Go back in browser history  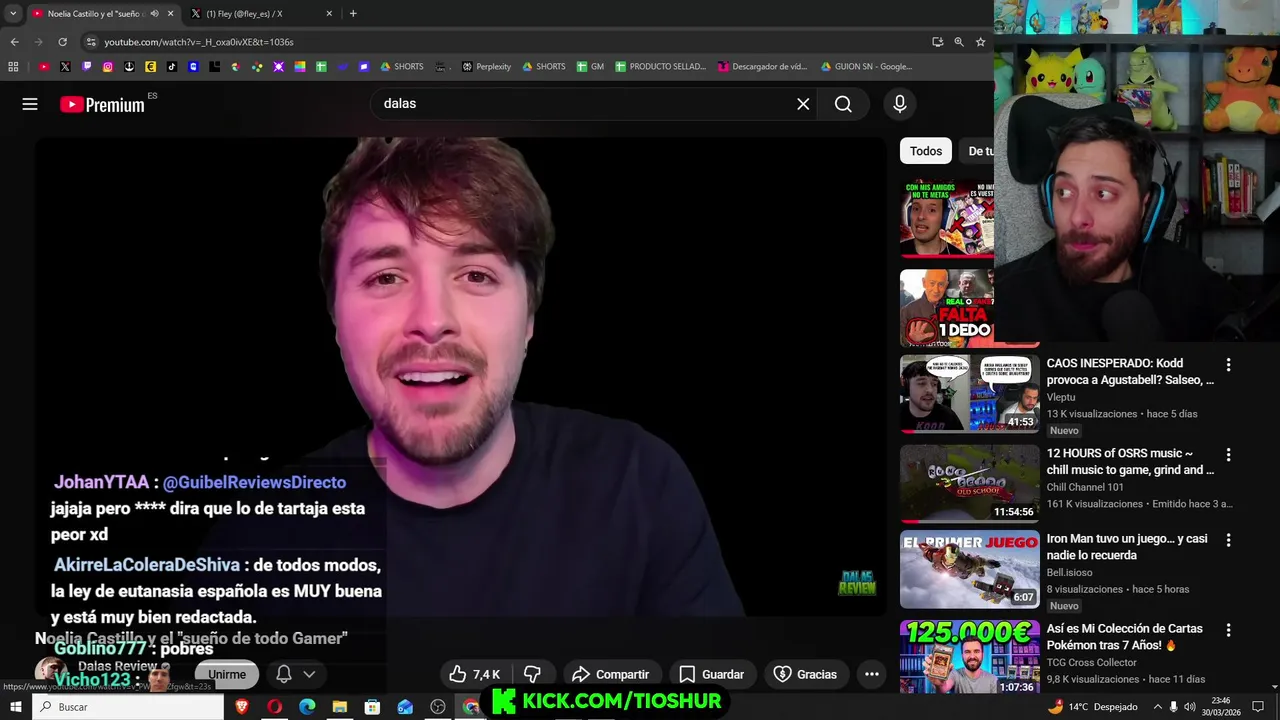click(14, 42)
